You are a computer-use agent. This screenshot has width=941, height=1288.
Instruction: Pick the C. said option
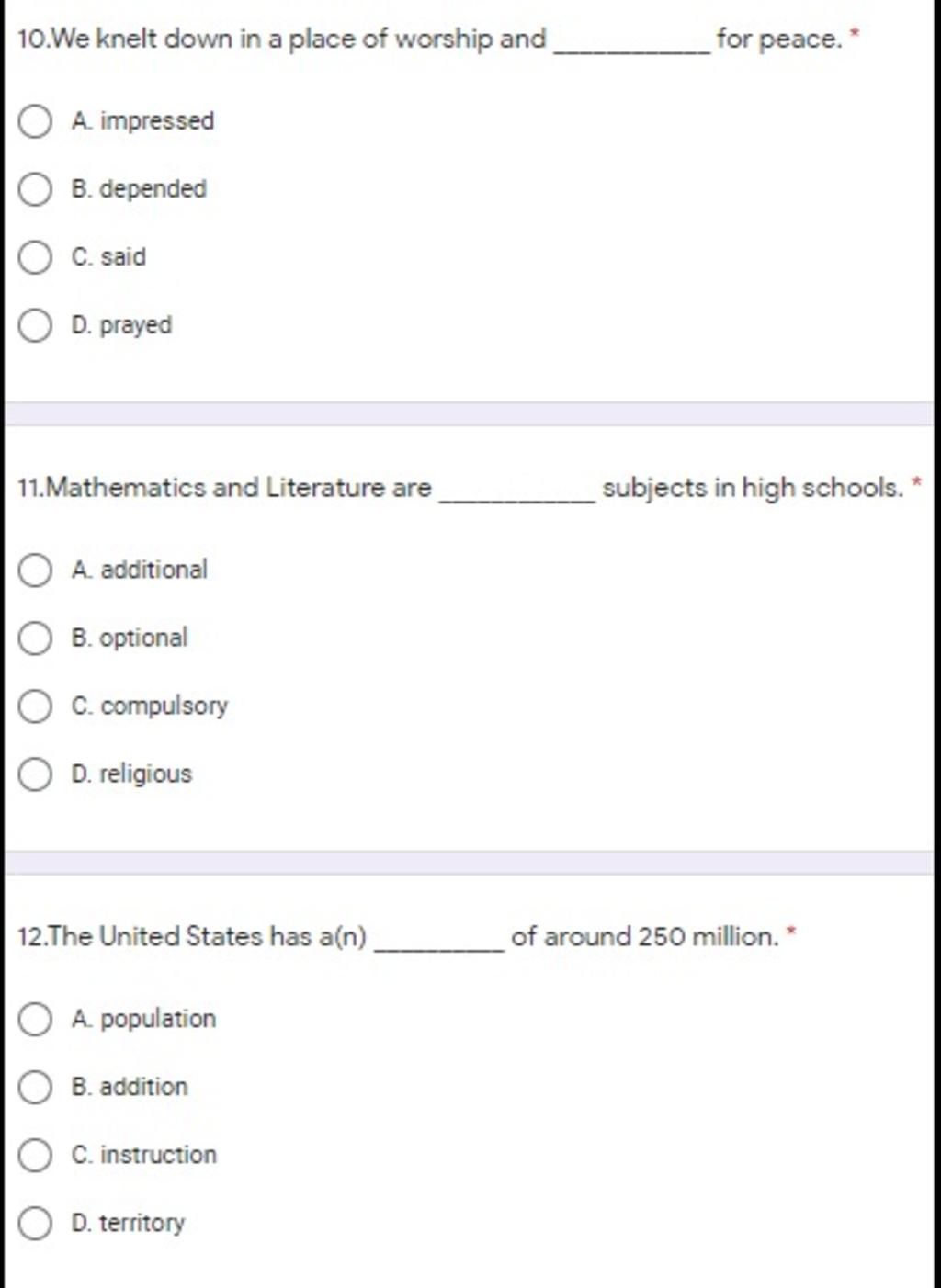[x=35, y=257]
